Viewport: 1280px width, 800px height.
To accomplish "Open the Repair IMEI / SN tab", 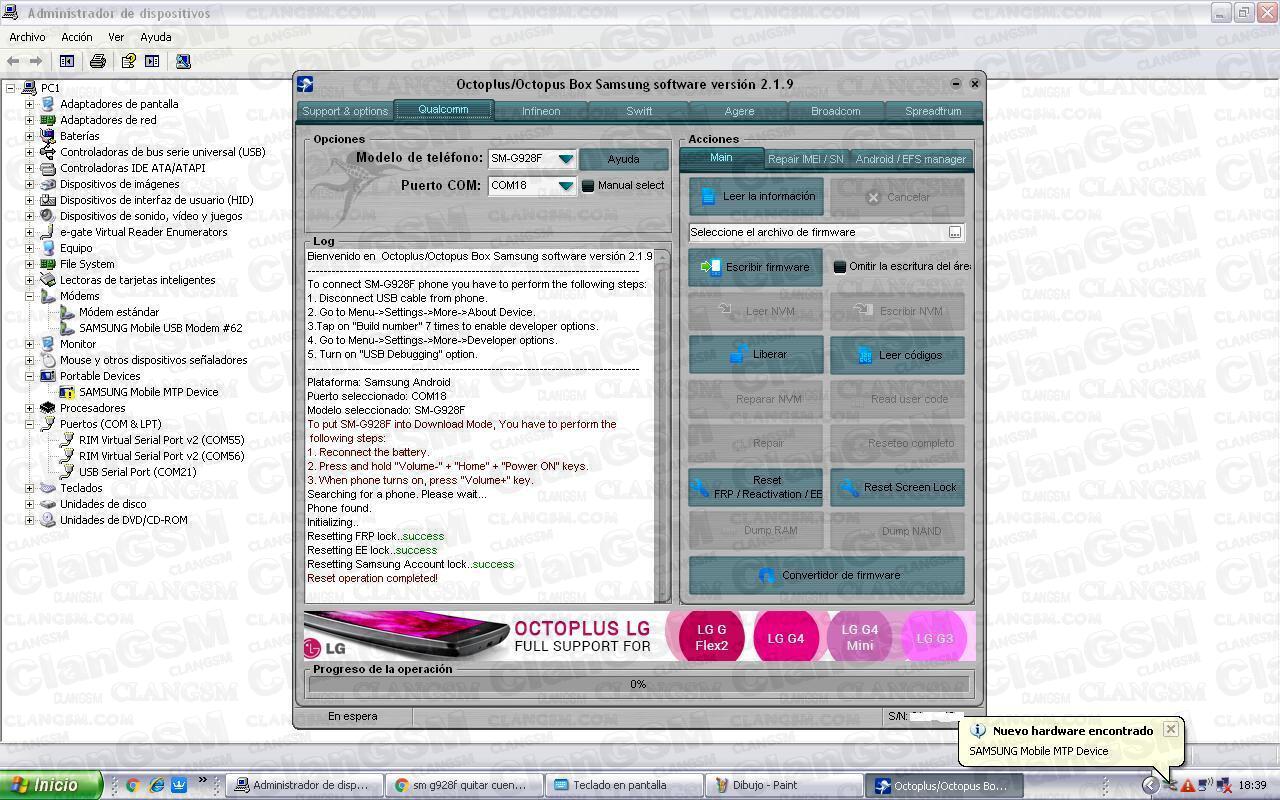I will 806,159.
